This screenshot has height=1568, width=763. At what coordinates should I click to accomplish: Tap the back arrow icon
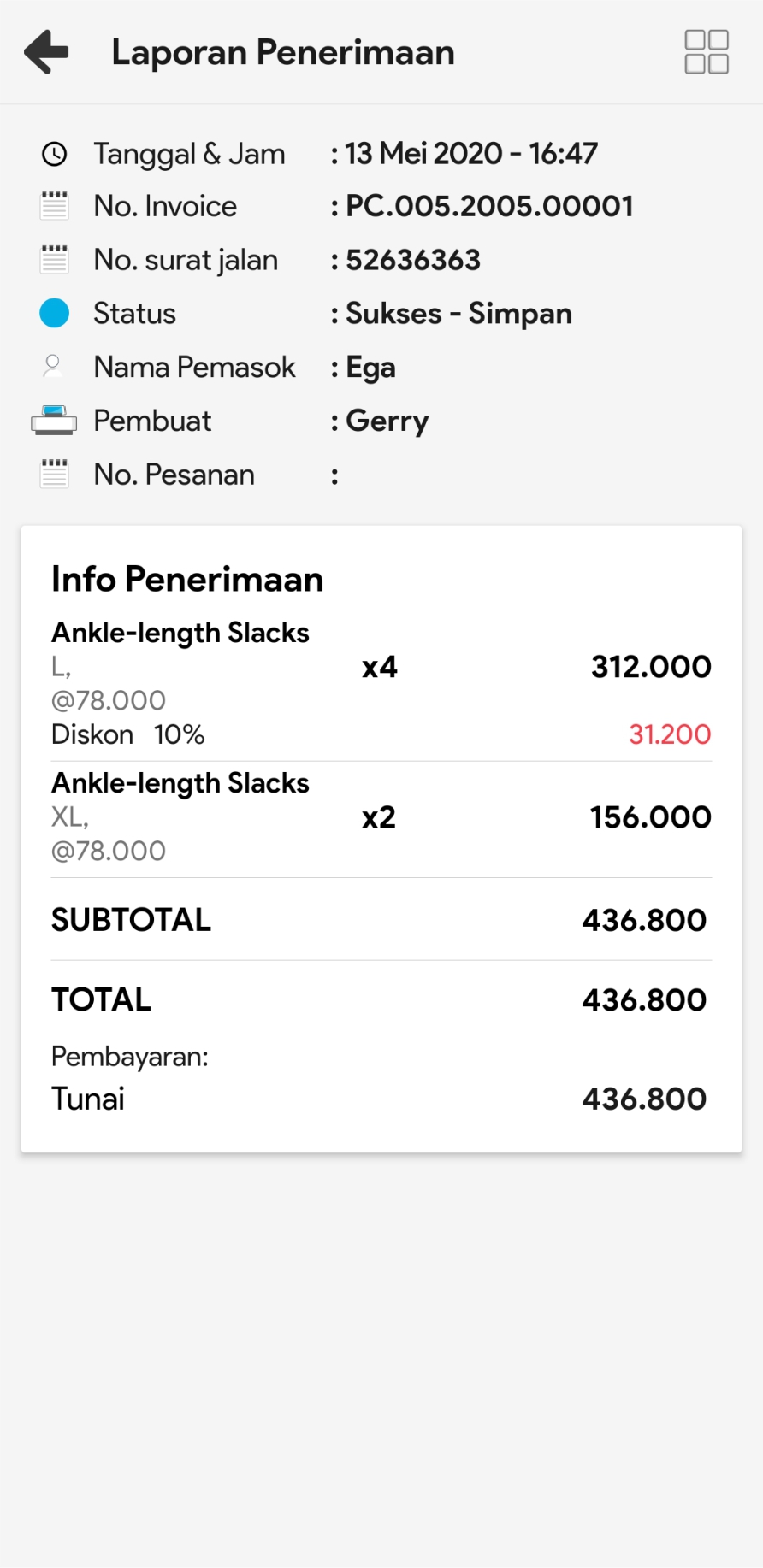tap(46, 51)
